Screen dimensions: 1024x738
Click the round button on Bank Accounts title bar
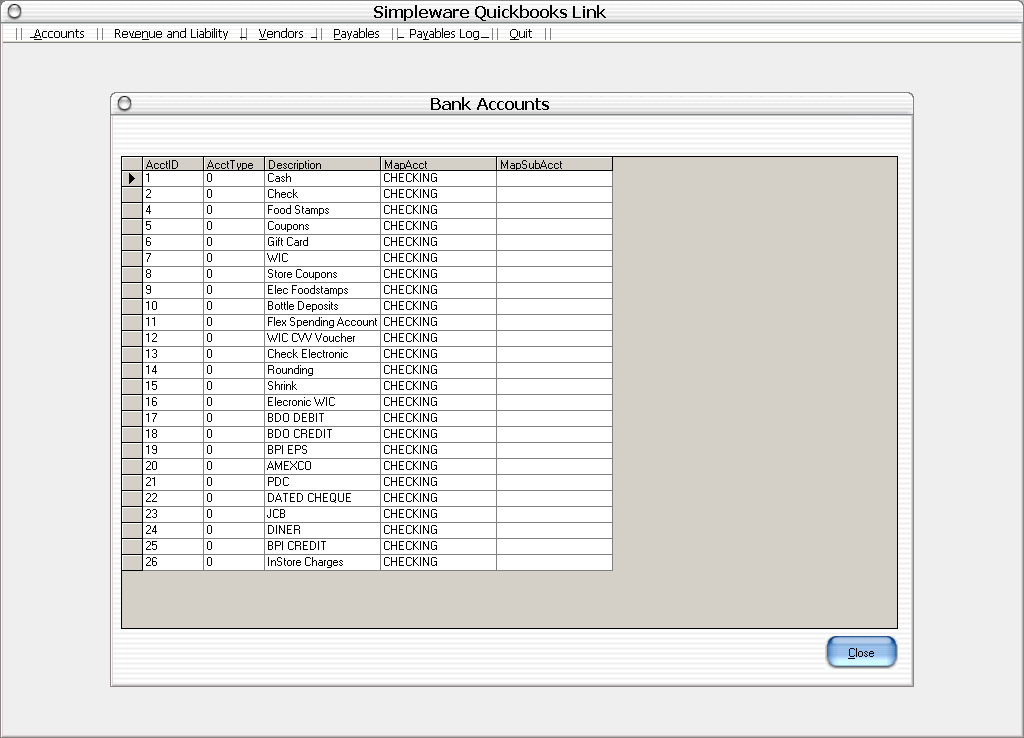(125, 103)
